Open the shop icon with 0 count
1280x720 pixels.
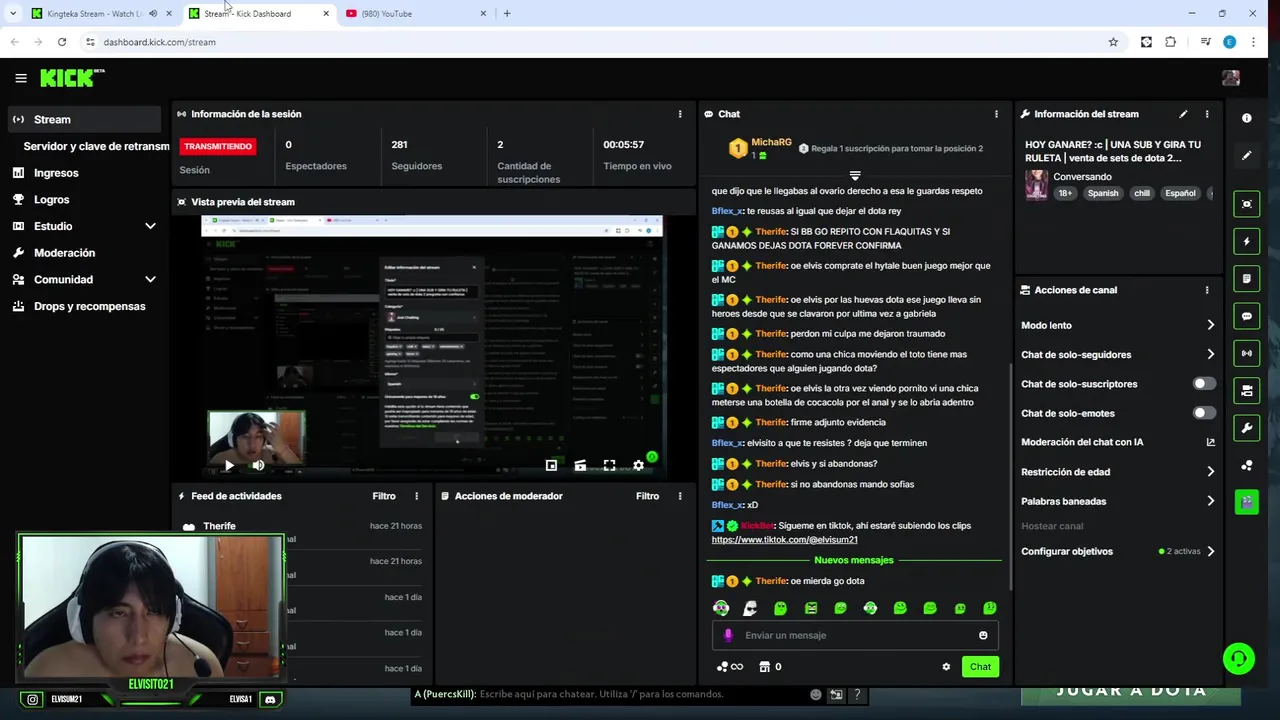(770, 667)
